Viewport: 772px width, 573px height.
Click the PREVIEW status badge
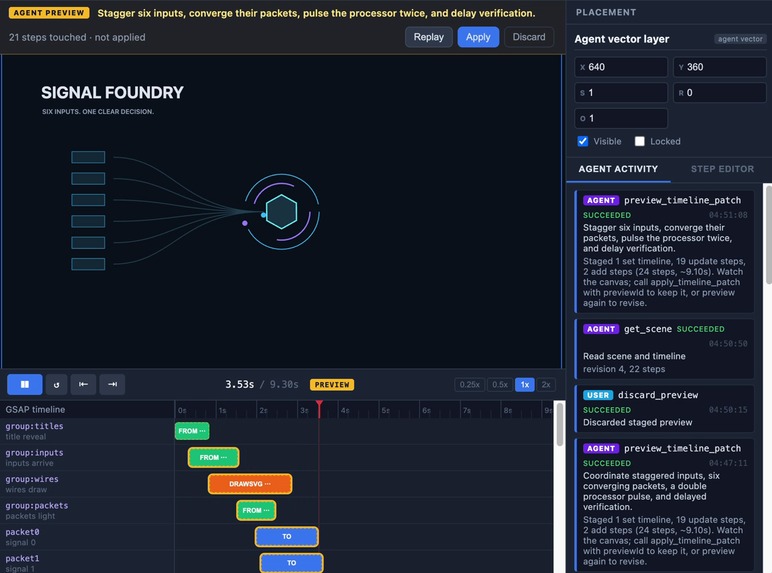[332, 384]
